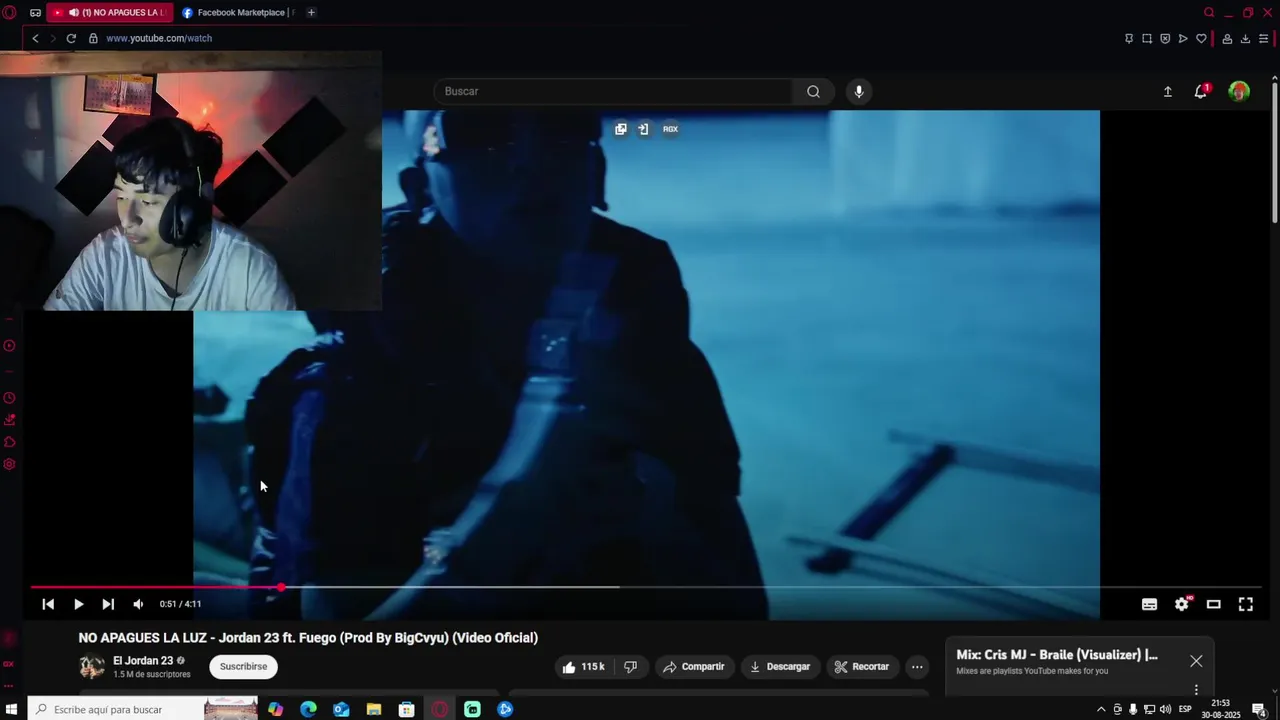The width and height of the screenshot is (1280, 720).
Task: Go to the previous video
Action: tap(48, 604)
